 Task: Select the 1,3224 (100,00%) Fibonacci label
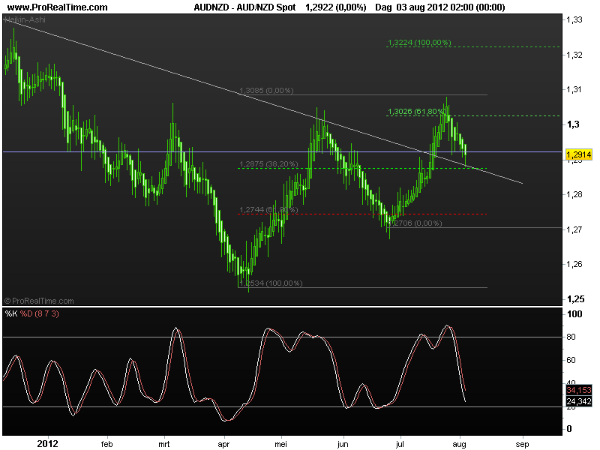419,42
